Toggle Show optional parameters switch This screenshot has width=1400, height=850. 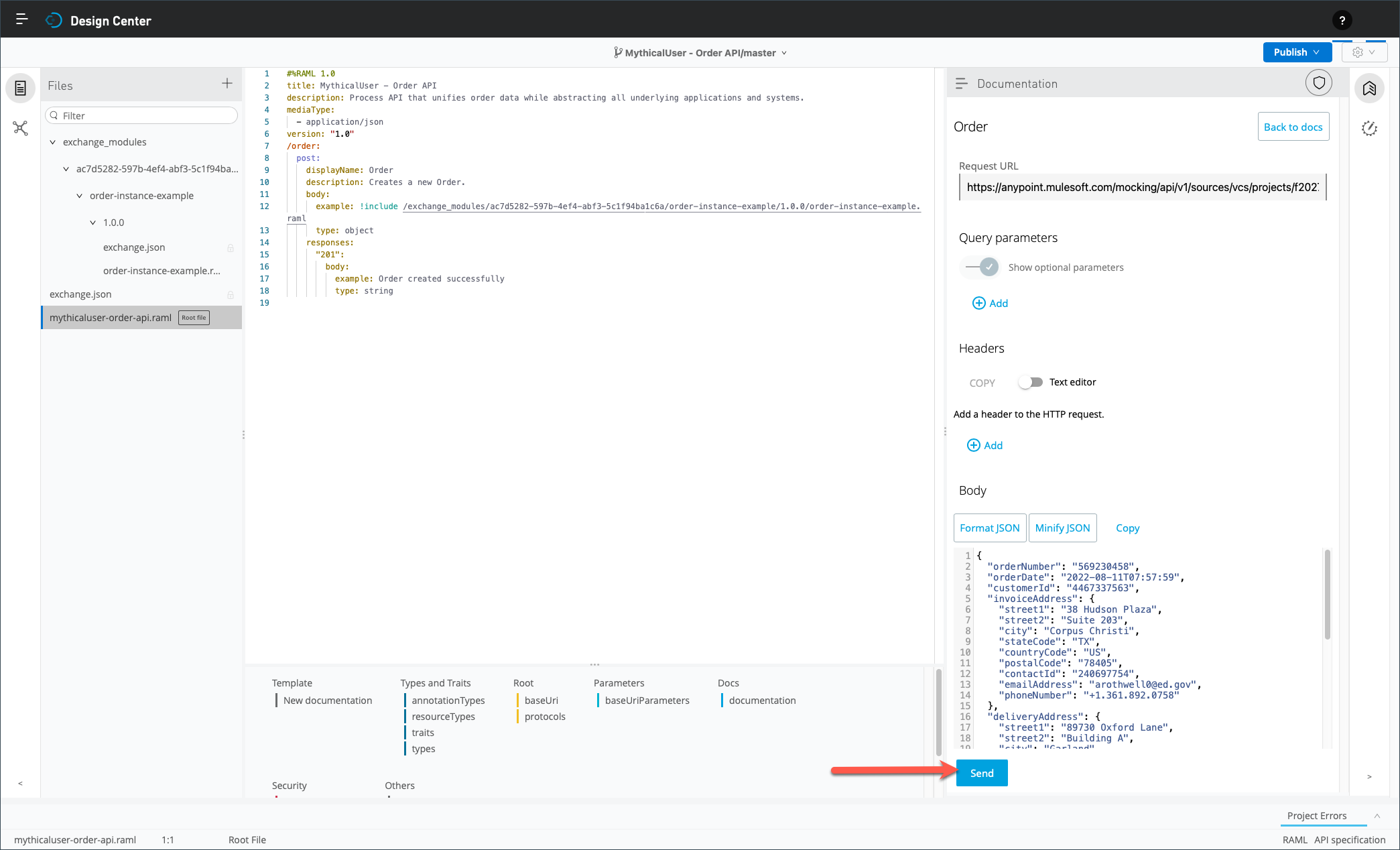[982, 267]
